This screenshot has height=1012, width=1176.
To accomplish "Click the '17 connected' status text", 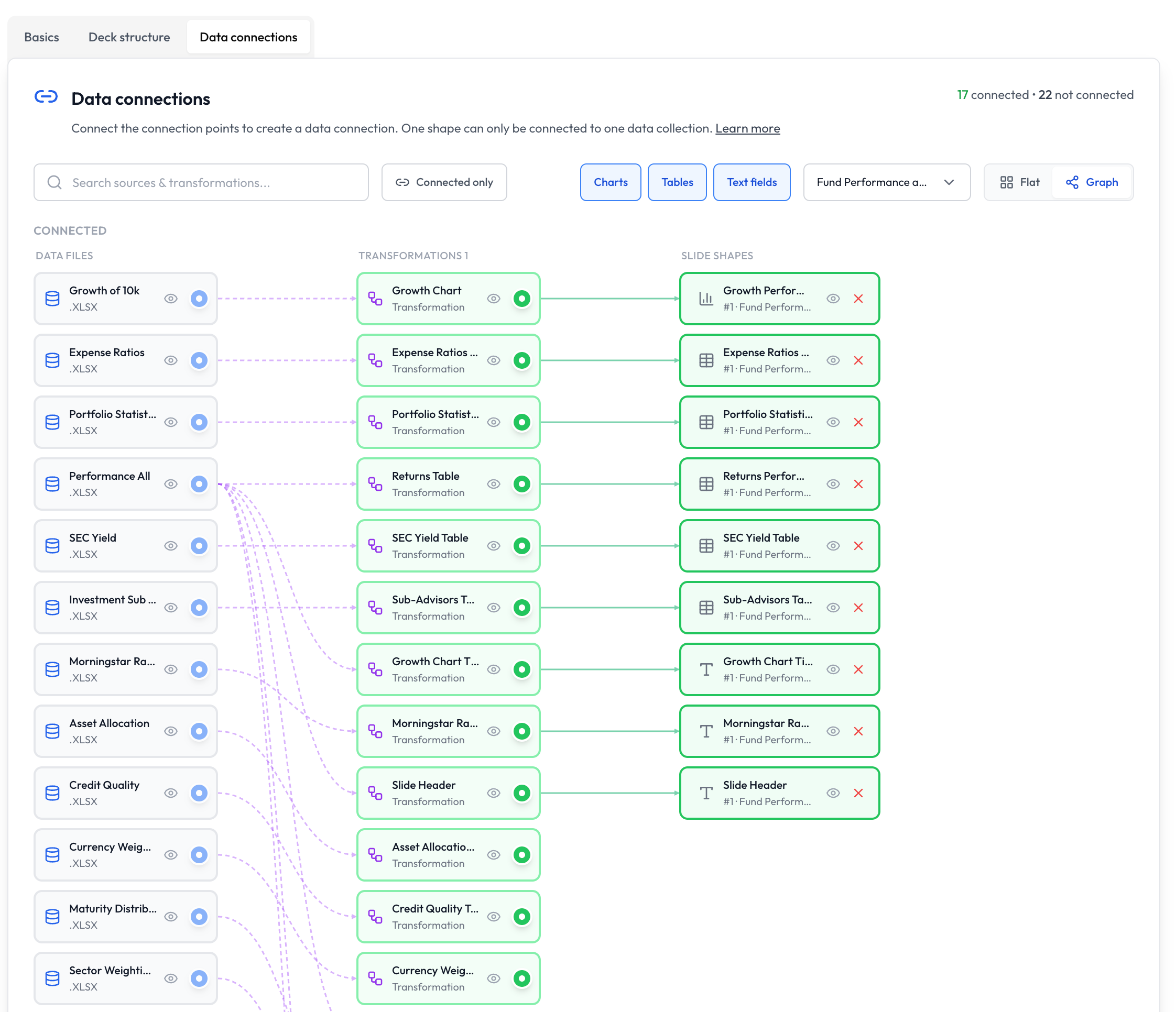I will click(x=993, y=95).
